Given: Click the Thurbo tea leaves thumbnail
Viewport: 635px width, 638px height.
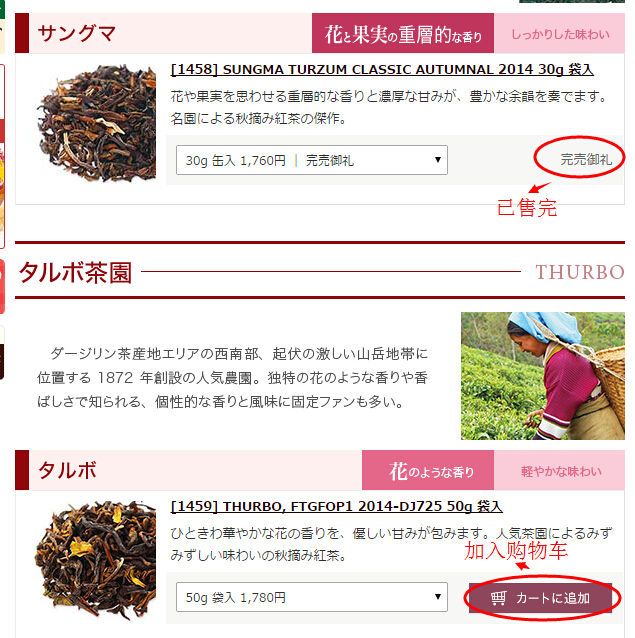Looking at the screenshot, I should [96, 560].
